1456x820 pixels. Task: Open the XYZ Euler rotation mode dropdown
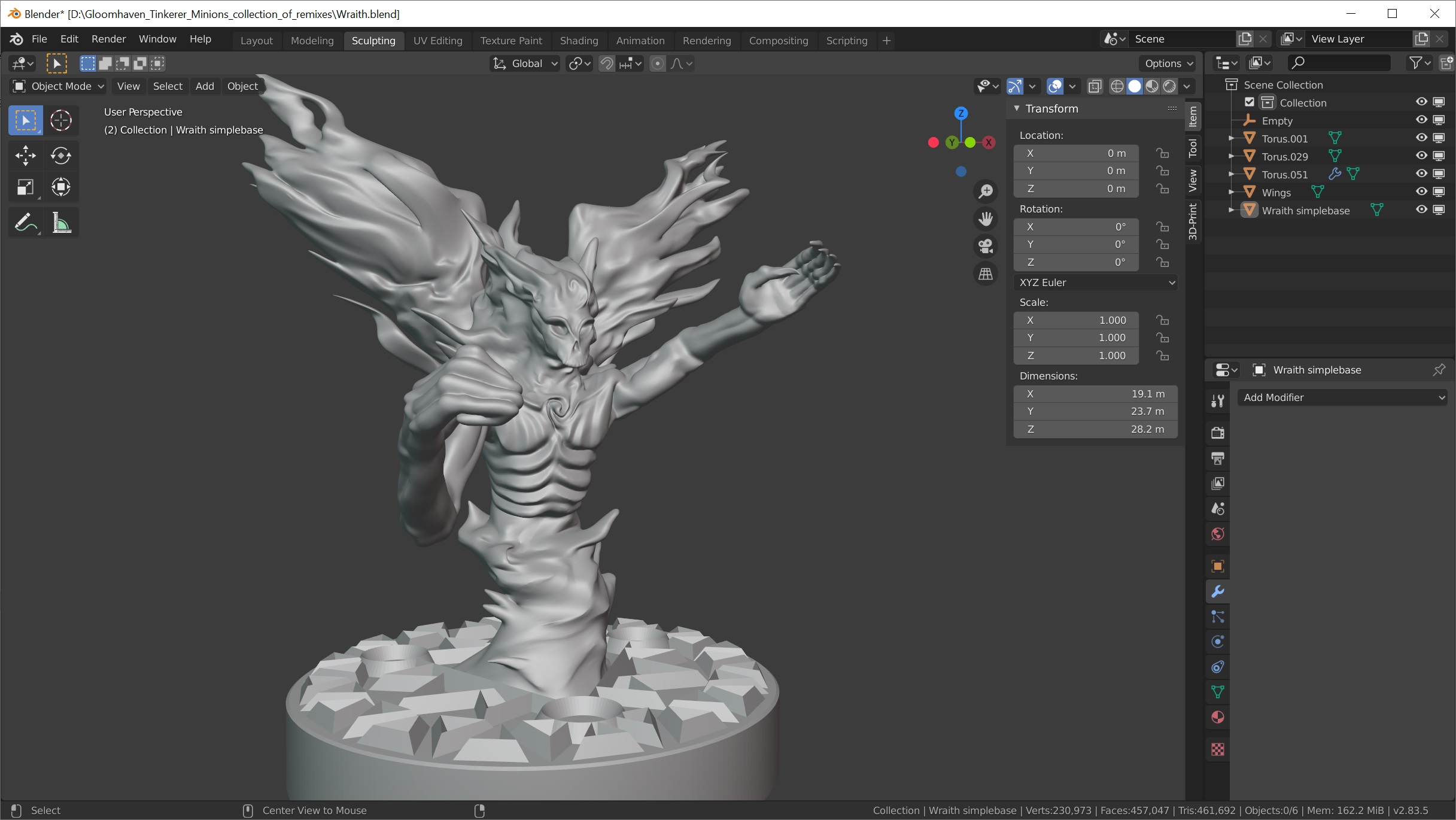[x=1096, y=283]
